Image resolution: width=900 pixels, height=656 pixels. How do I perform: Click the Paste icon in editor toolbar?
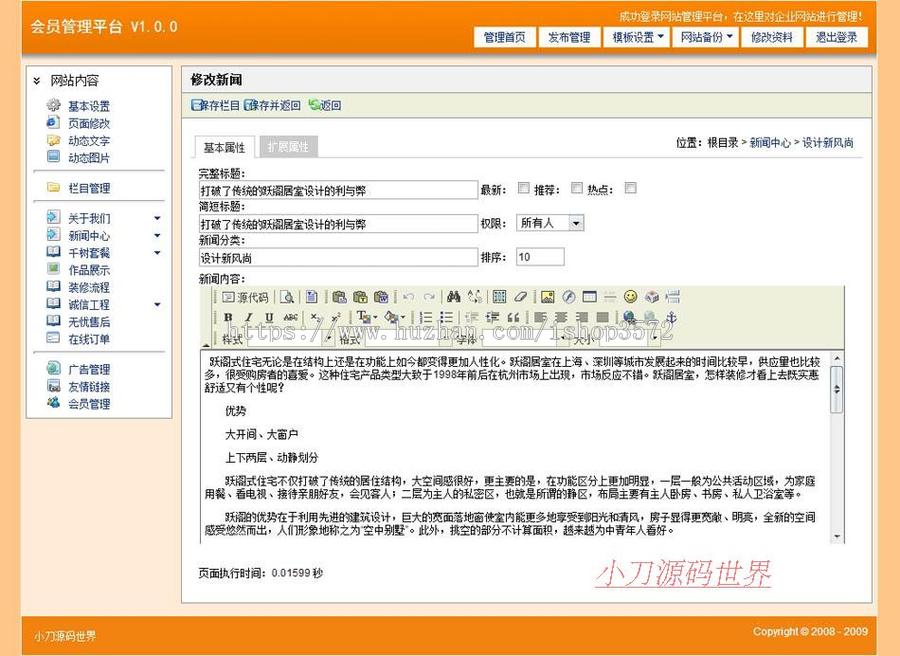(339, 297)
